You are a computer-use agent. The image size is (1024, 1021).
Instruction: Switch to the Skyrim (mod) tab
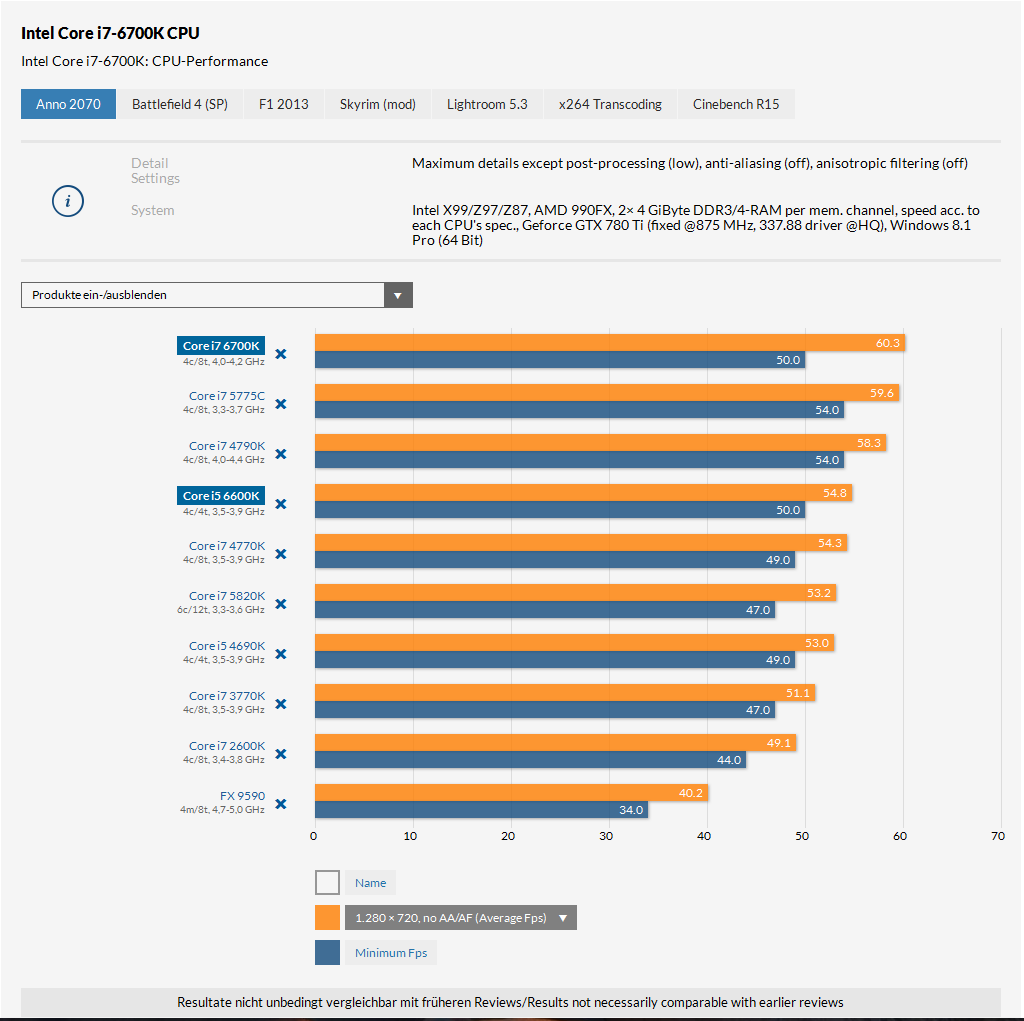pos(377,104)
